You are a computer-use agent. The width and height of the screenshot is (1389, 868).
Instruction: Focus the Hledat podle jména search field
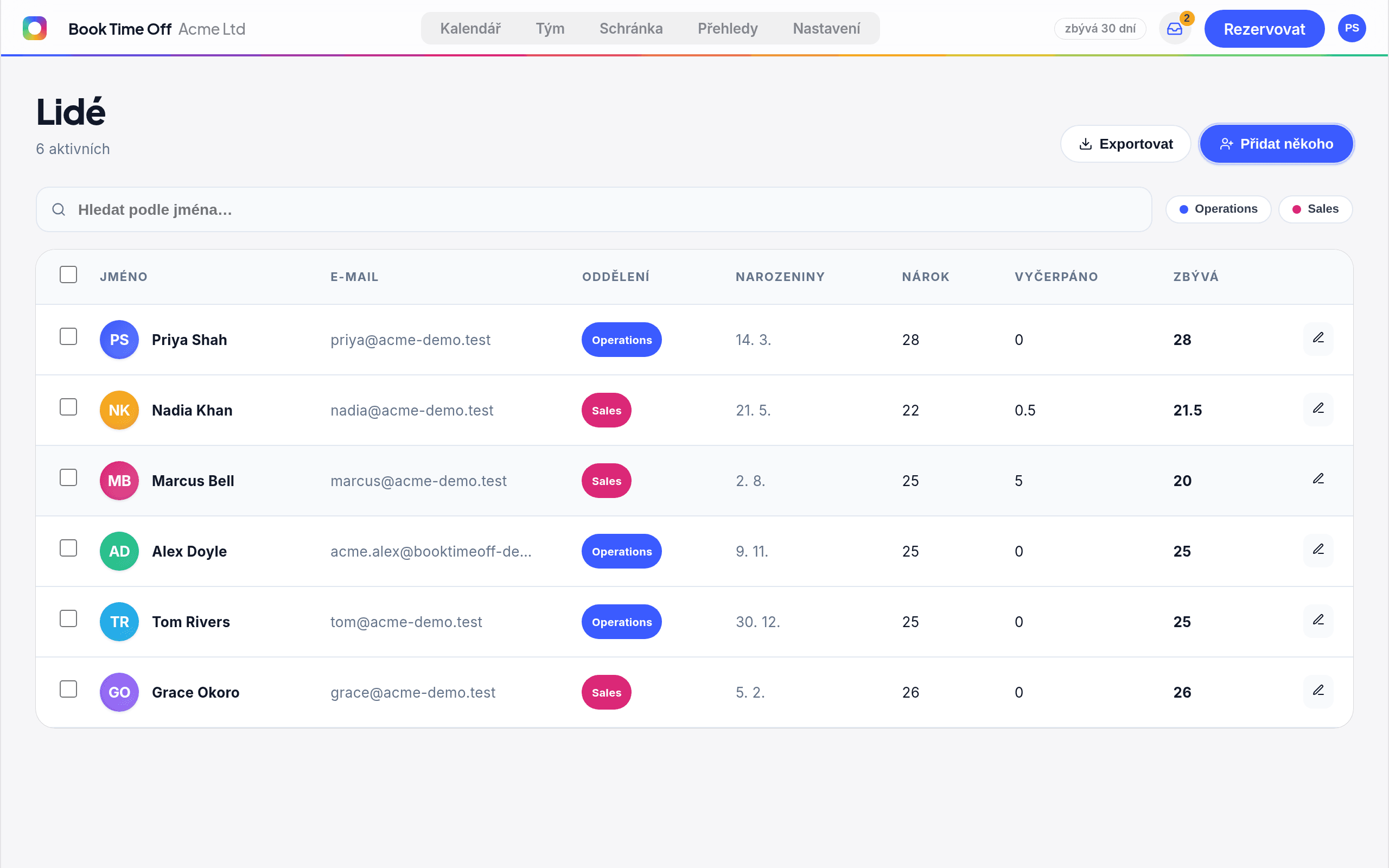594,209
